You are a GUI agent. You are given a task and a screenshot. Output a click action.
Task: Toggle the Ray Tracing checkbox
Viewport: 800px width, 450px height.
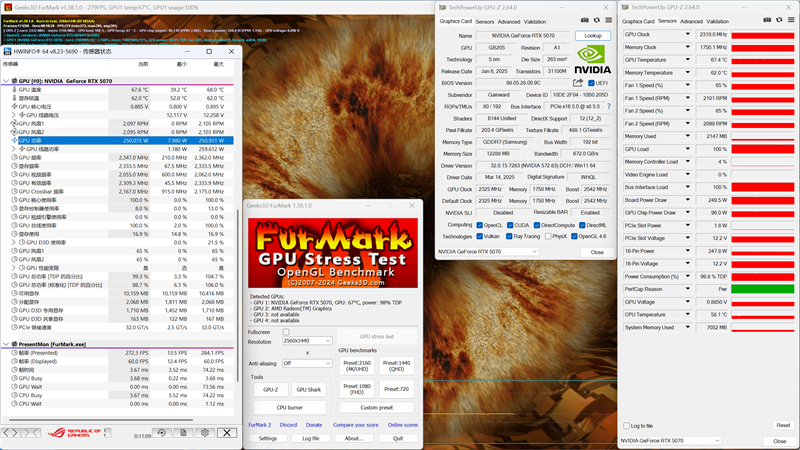pos(509,236)
